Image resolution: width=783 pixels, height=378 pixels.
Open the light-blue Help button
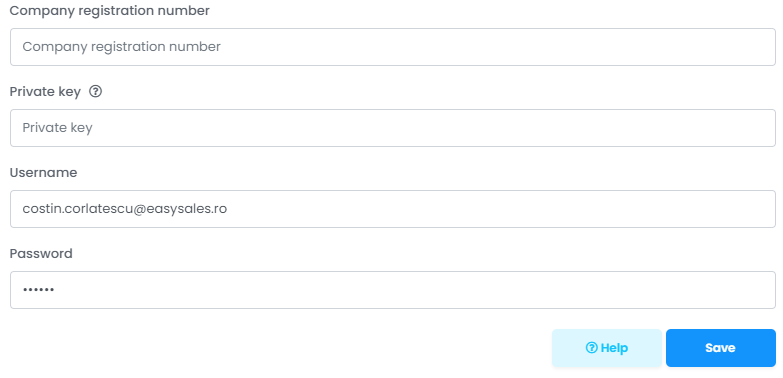click(x=607, y=348)
